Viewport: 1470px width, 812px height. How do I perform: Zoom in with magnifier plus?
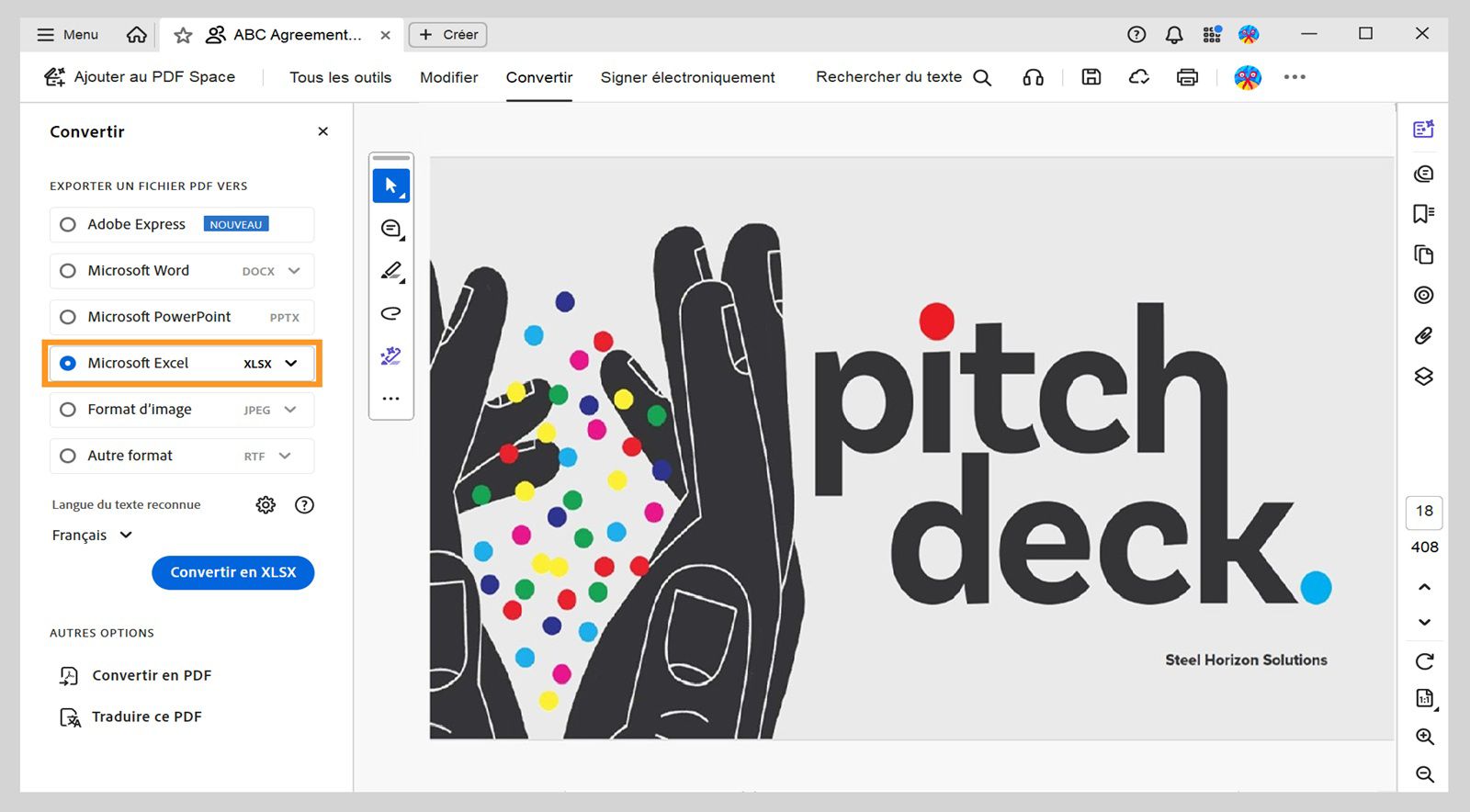click(x=1425, y=737)
